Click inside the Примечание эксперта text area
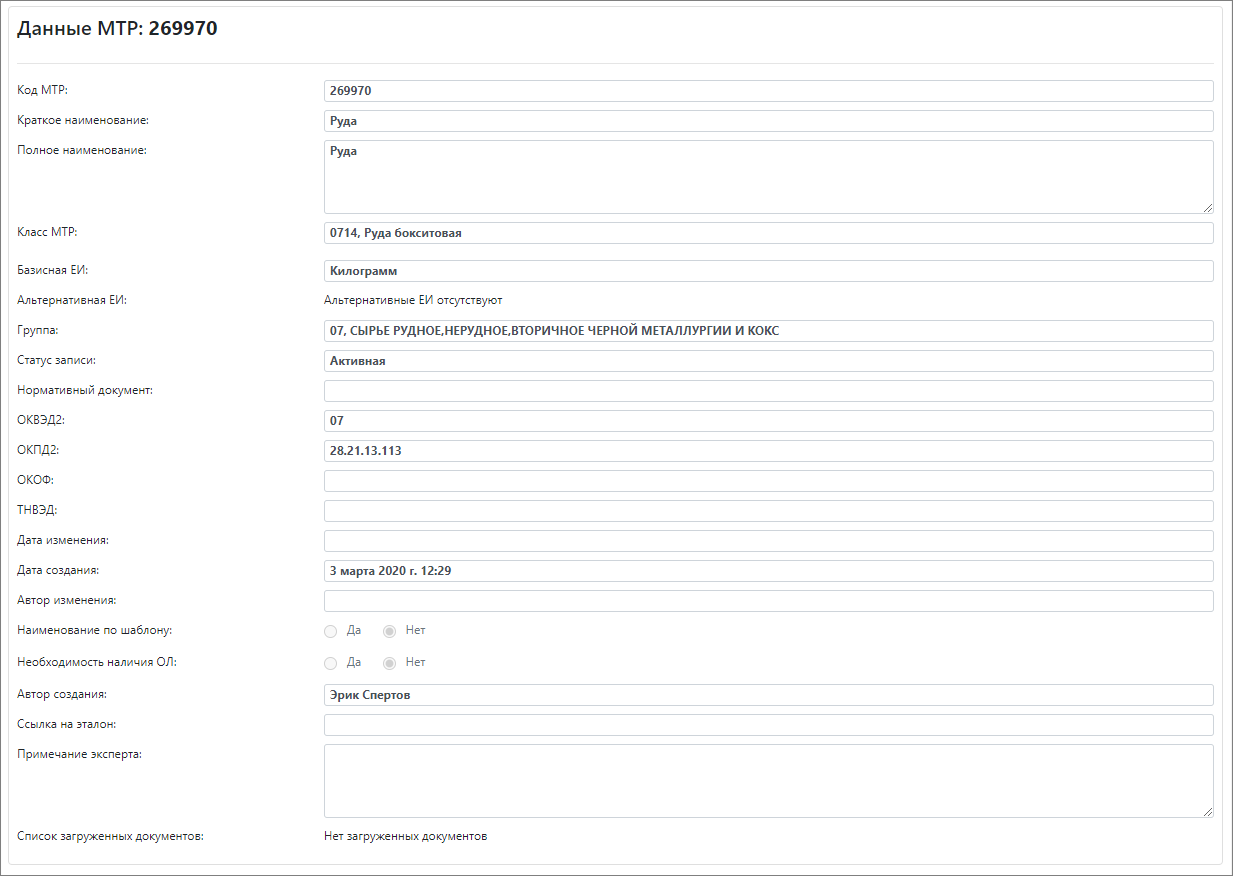The image size is (1233, 876). click(768, 781)
